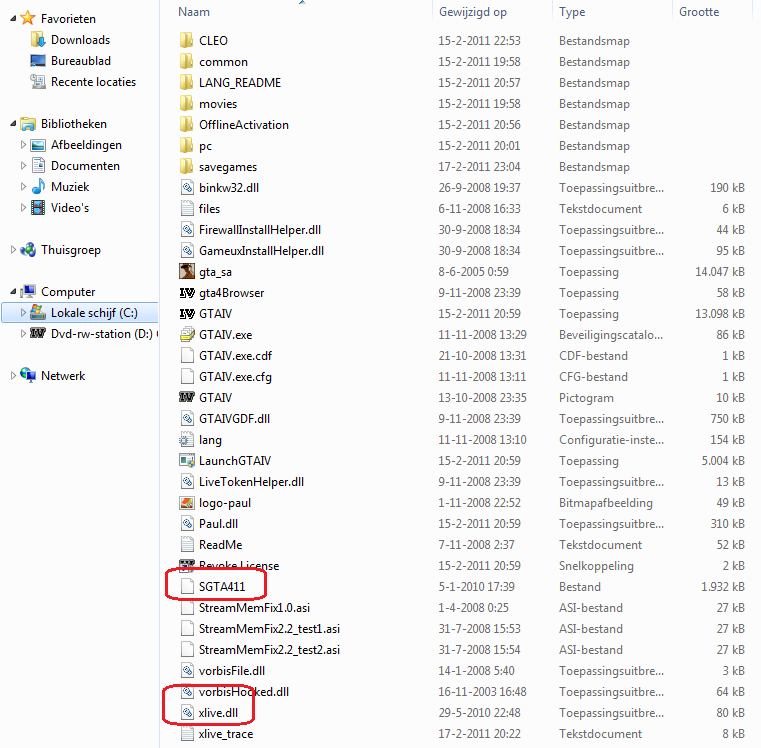
Task: Select the gta4Browser IV icon
Action: 187,293
